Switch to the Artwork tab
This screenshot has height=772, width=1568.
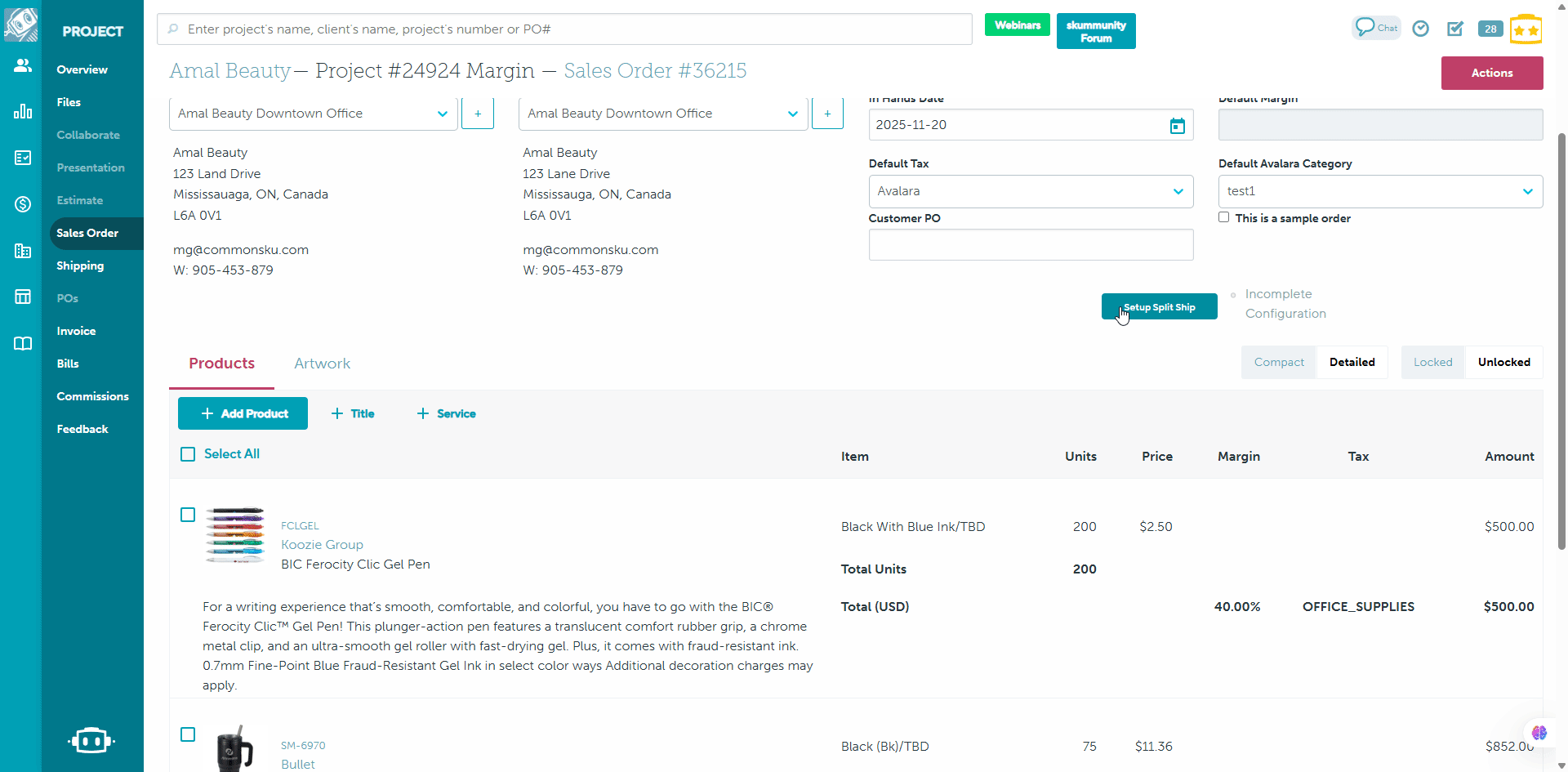322,364
